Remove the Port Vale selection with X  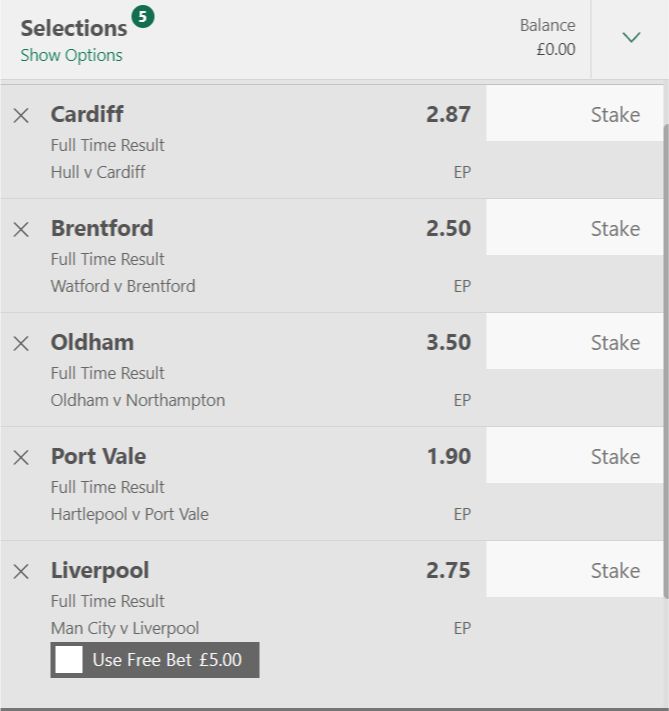click(21, 458)
